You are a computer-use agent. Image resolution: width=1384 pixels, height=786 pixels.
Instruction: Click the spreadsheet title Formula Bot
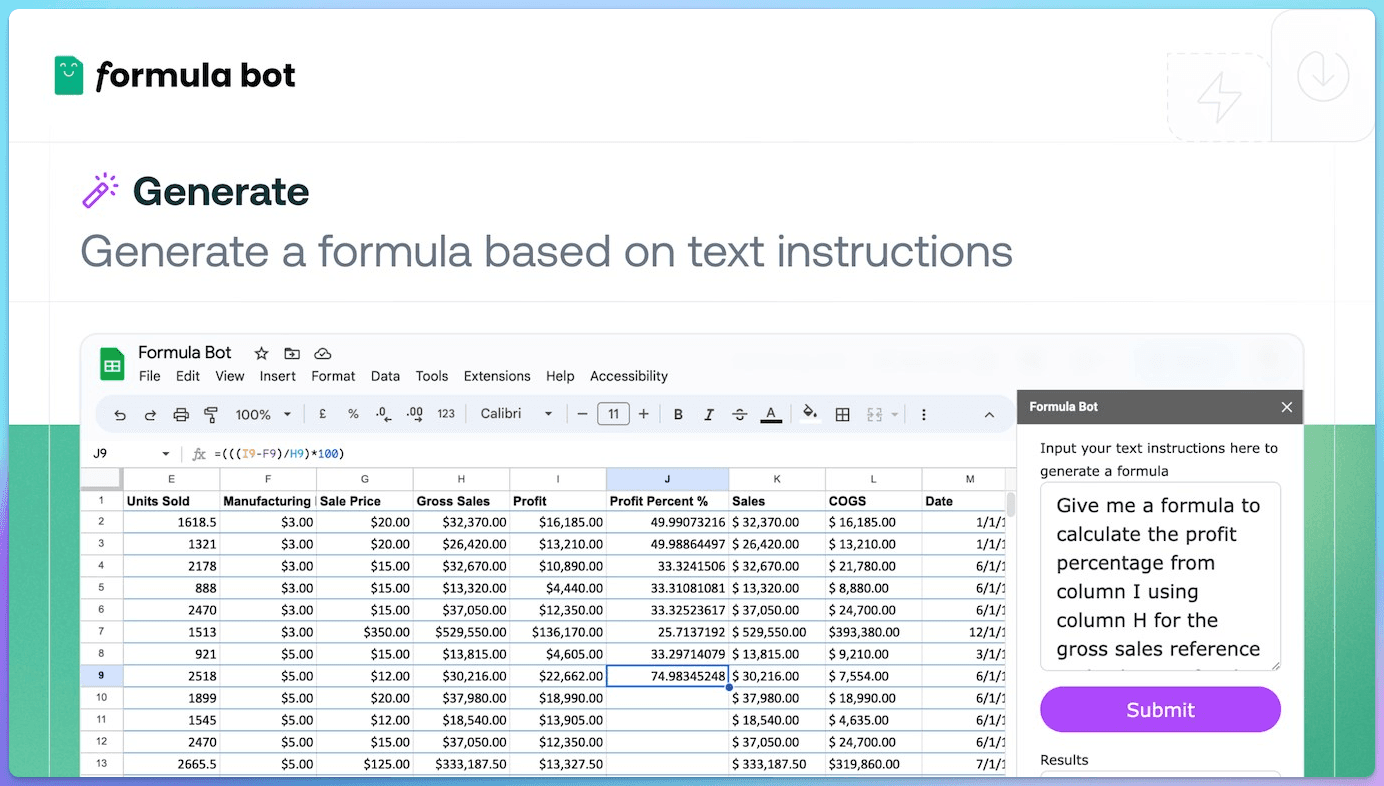(x=185, y=353)
